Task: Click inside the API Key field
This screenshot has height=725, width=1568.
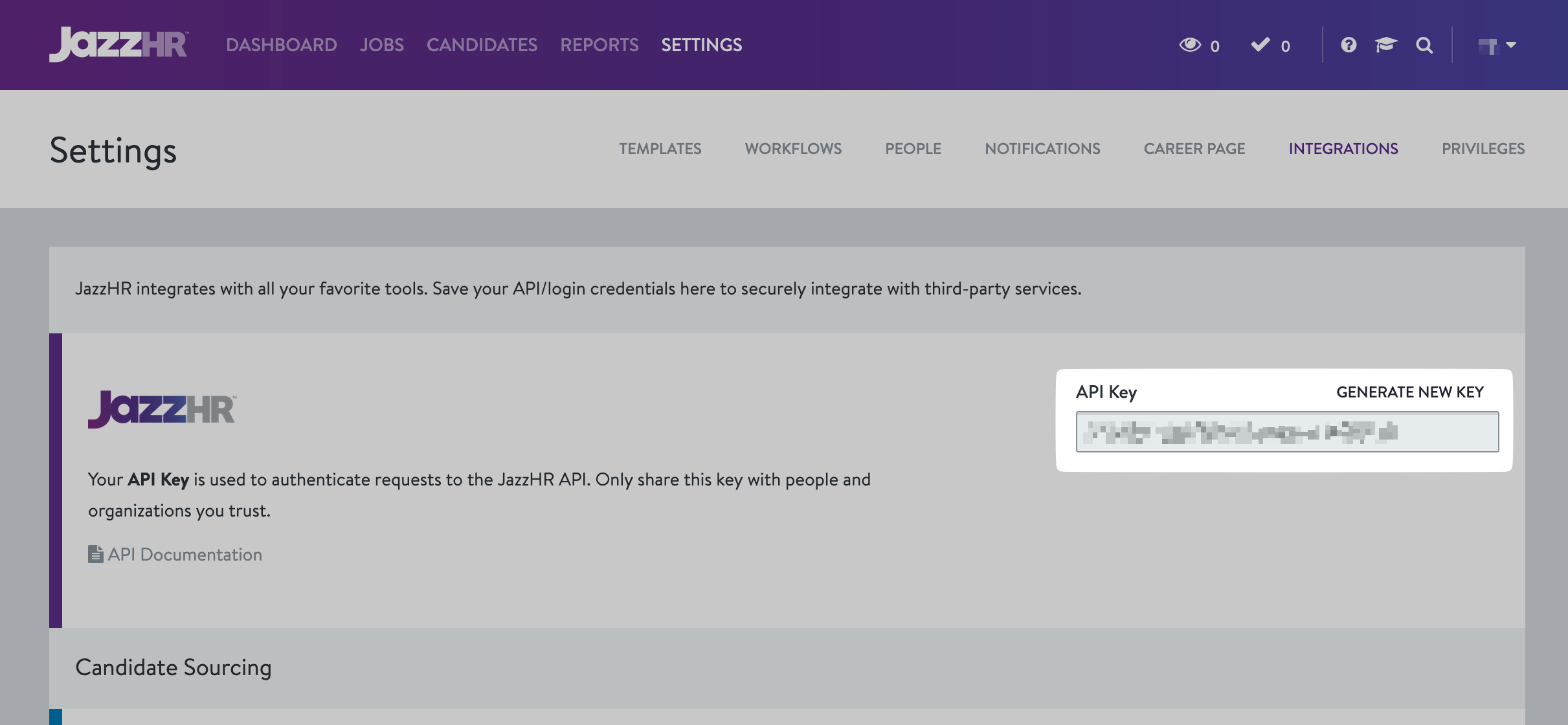Action: 1286,432
